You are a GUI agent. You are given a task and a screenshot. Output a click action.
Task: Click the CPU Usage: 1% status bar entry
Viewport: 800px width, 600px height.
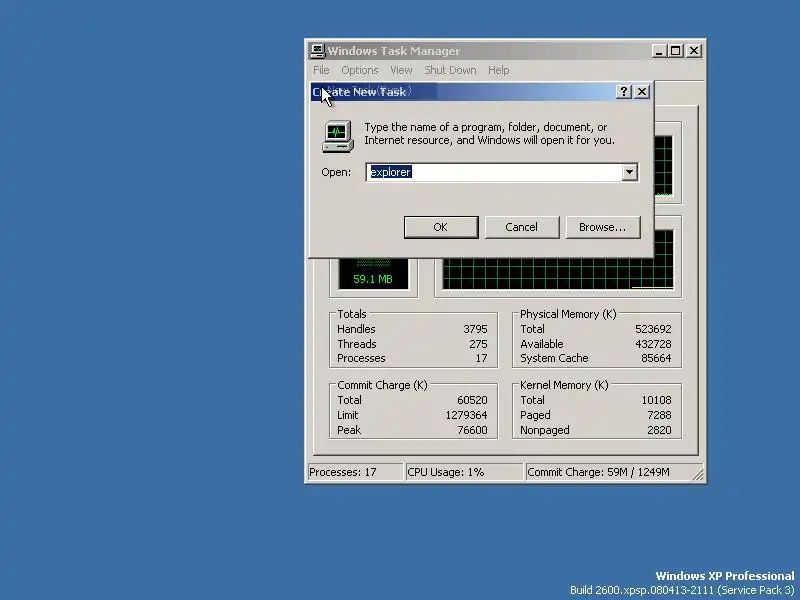[x=464, y=472]
